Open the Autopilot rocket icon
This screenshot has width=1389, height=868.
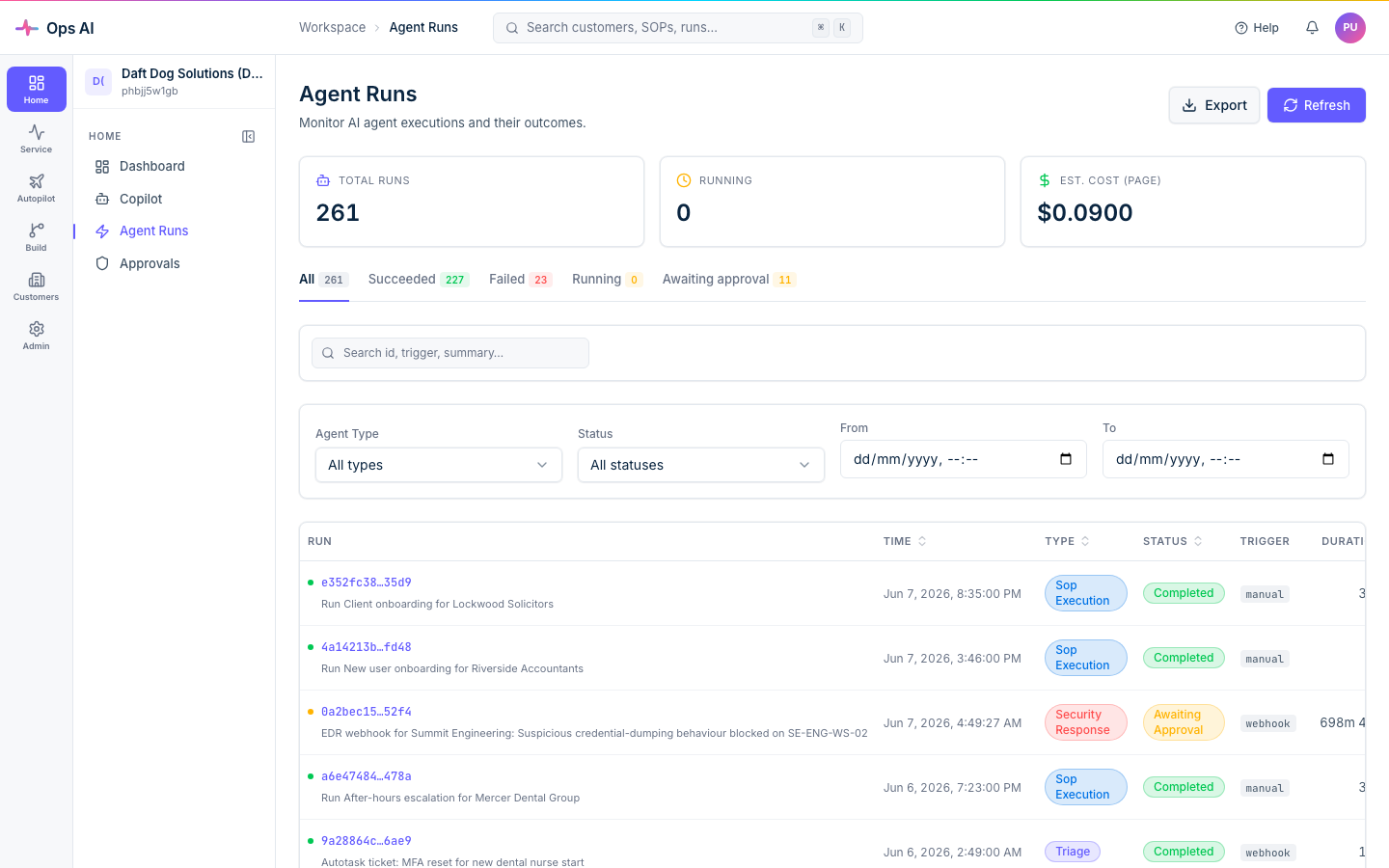click(x=37, y=181)
